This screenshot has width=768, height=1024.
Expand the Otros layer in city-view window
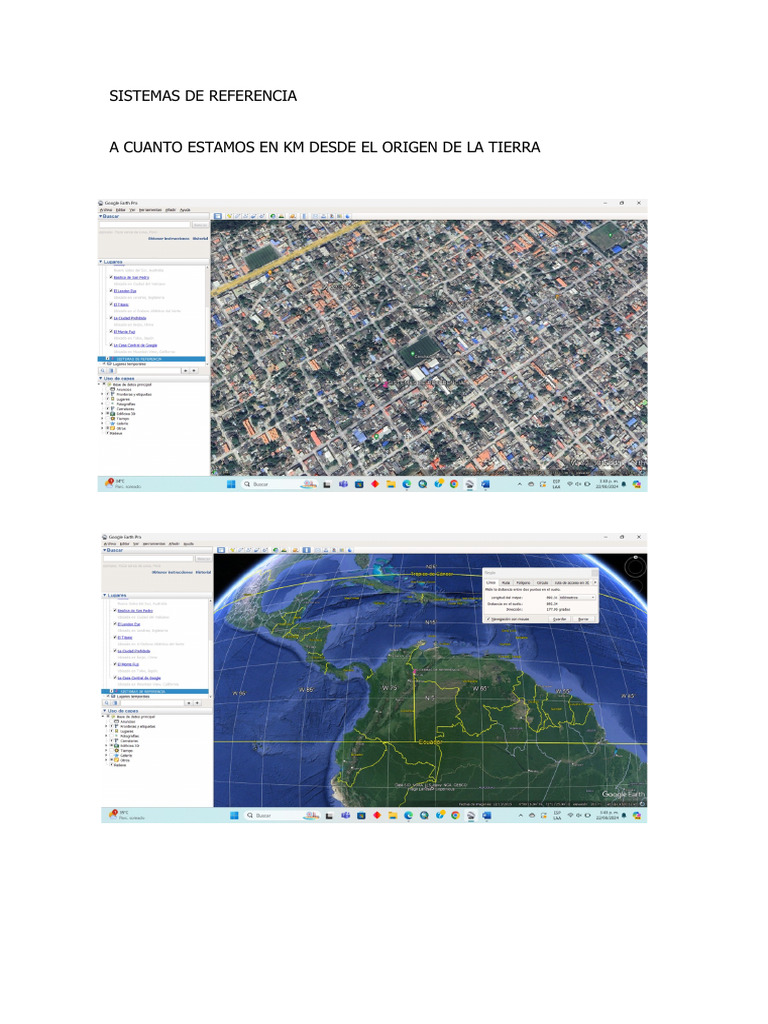[103, 428]
